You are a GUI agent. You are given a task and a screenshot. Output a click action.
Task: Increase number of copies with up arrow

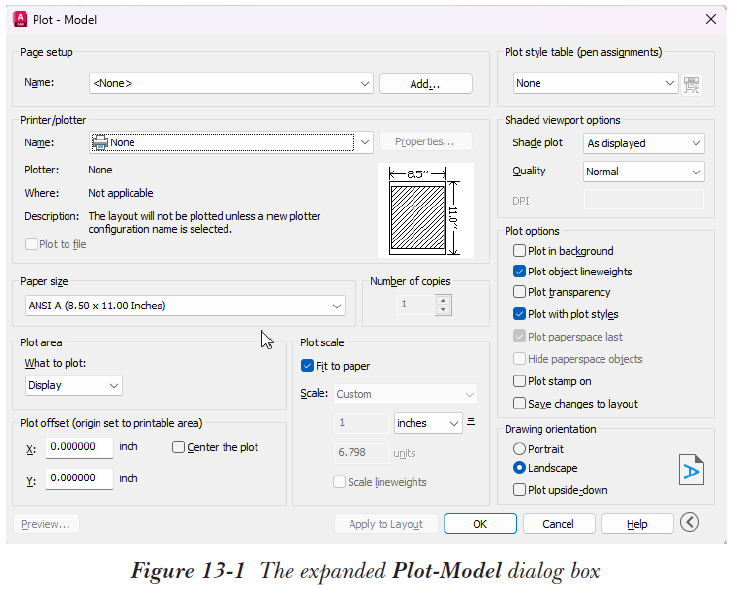(x=443, y=300)
